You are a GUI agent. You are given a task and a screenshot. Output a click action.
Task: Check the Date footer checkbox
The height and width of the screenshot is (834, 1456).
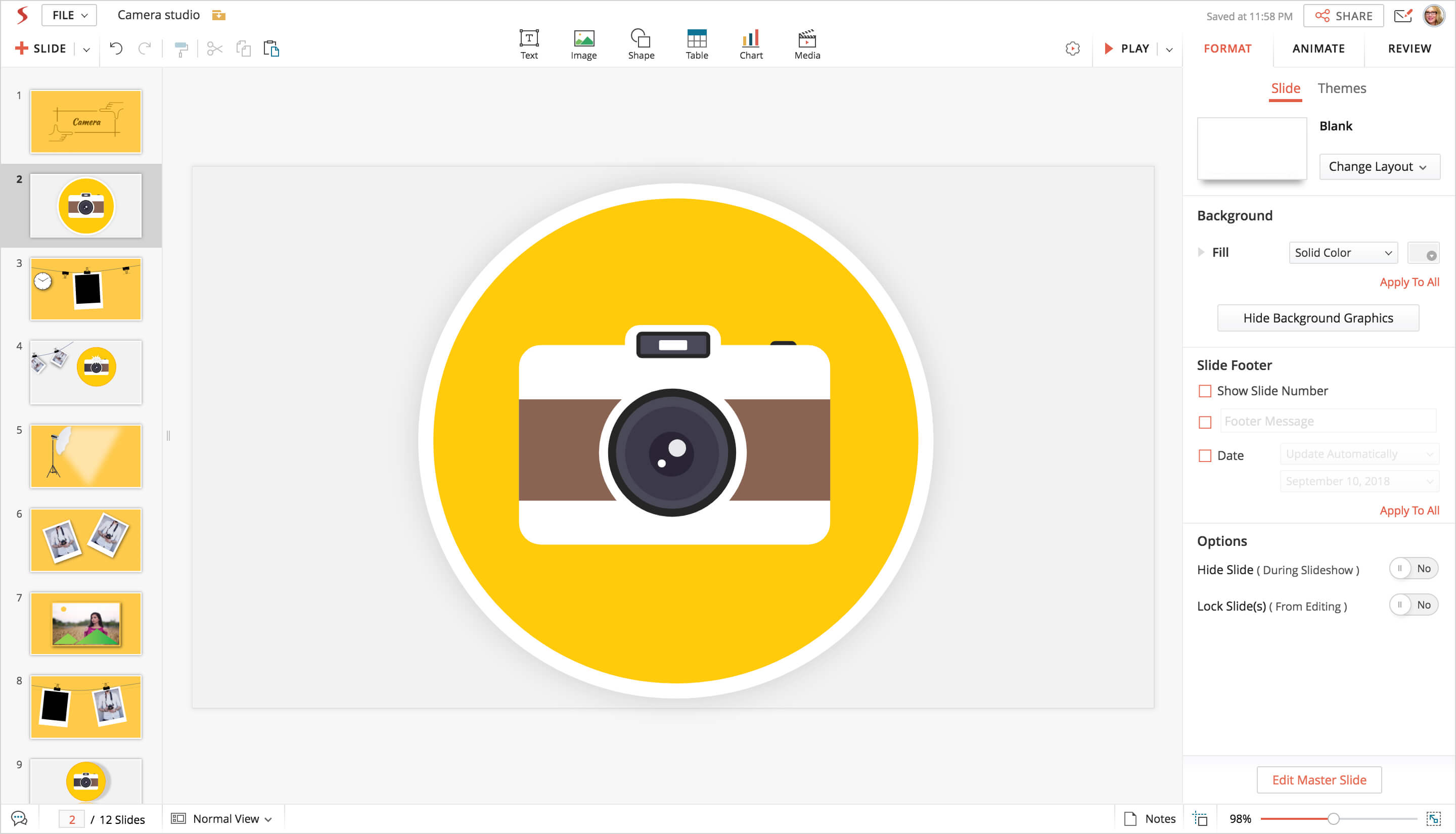tap(1205, 456)
